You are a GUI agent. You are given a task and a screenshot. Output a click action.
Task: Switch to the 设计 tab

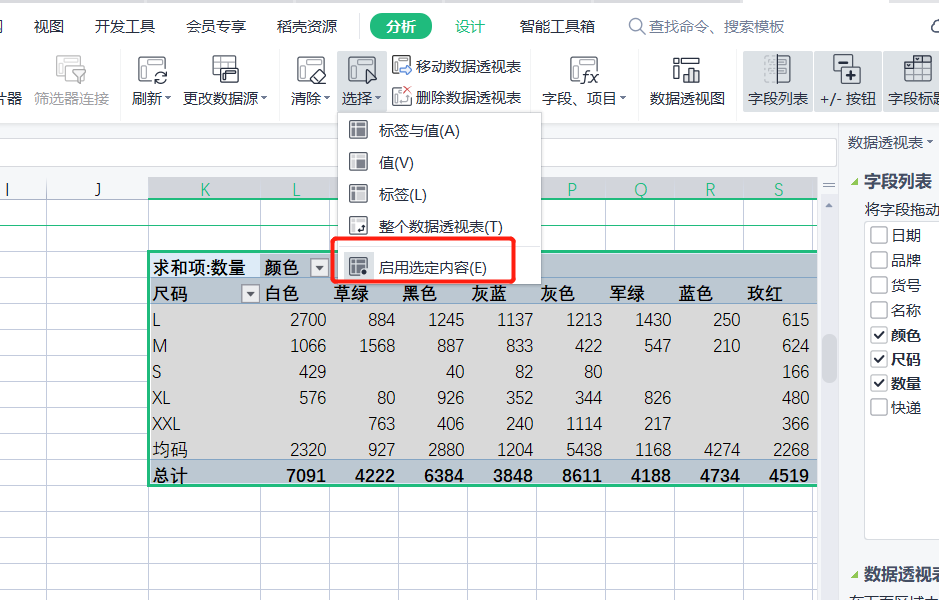point(469,26)
